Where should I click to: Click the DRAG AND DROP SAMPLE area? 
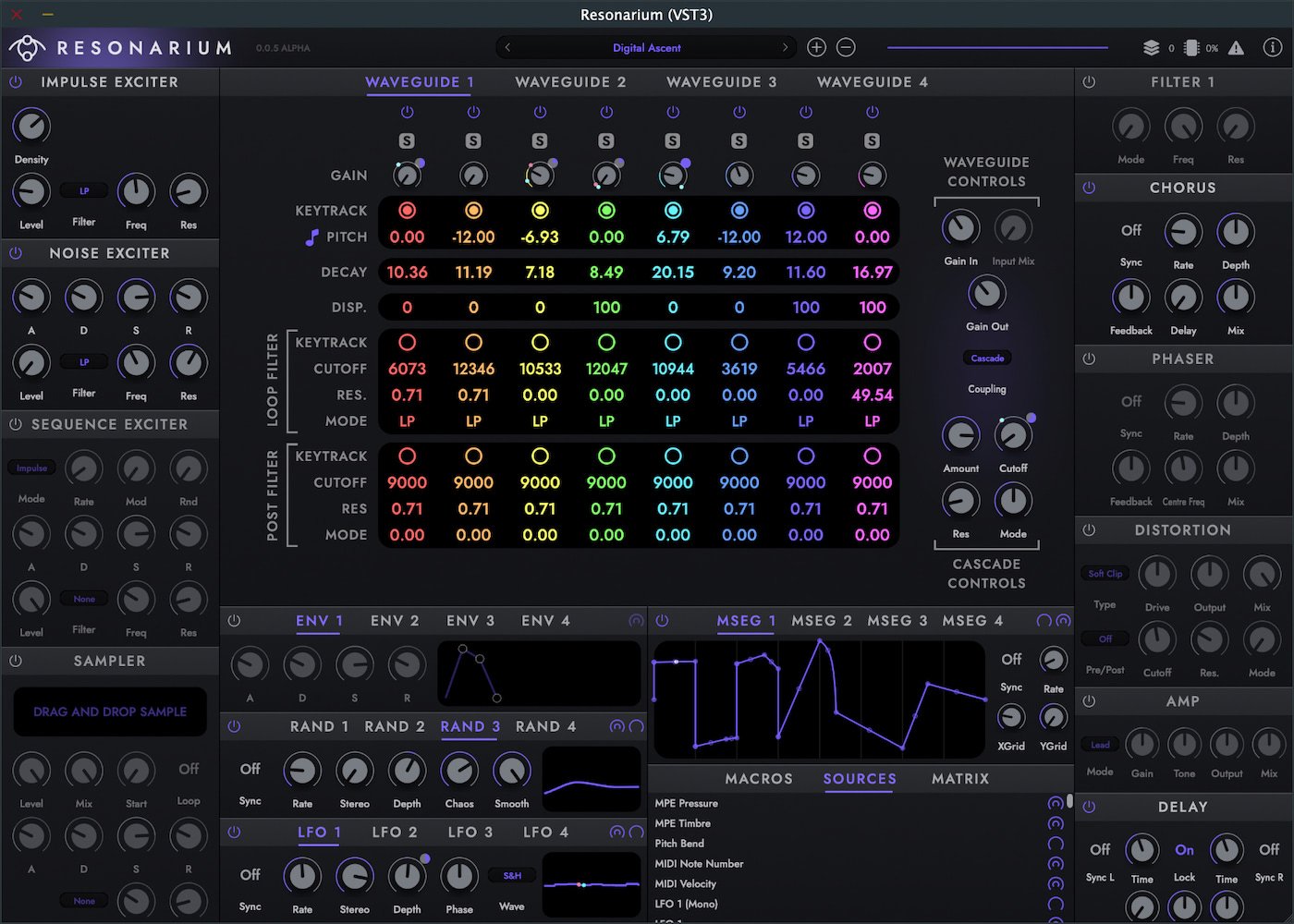(x=109, y=711)
